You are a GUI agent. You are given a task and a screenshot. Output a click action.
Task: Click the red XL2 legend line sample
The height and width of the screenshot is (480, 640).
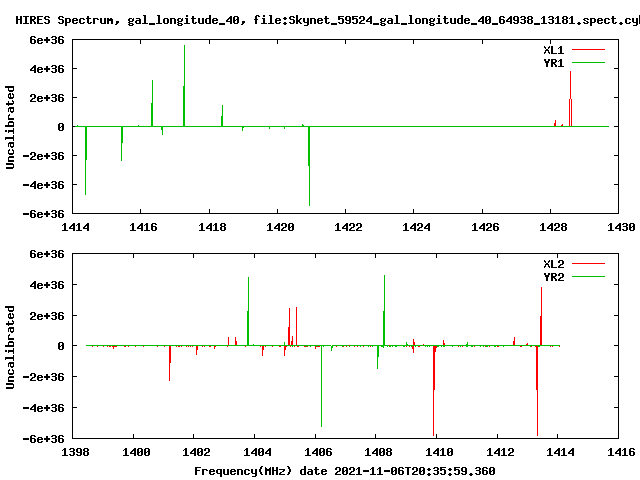(x=588, y=264)
